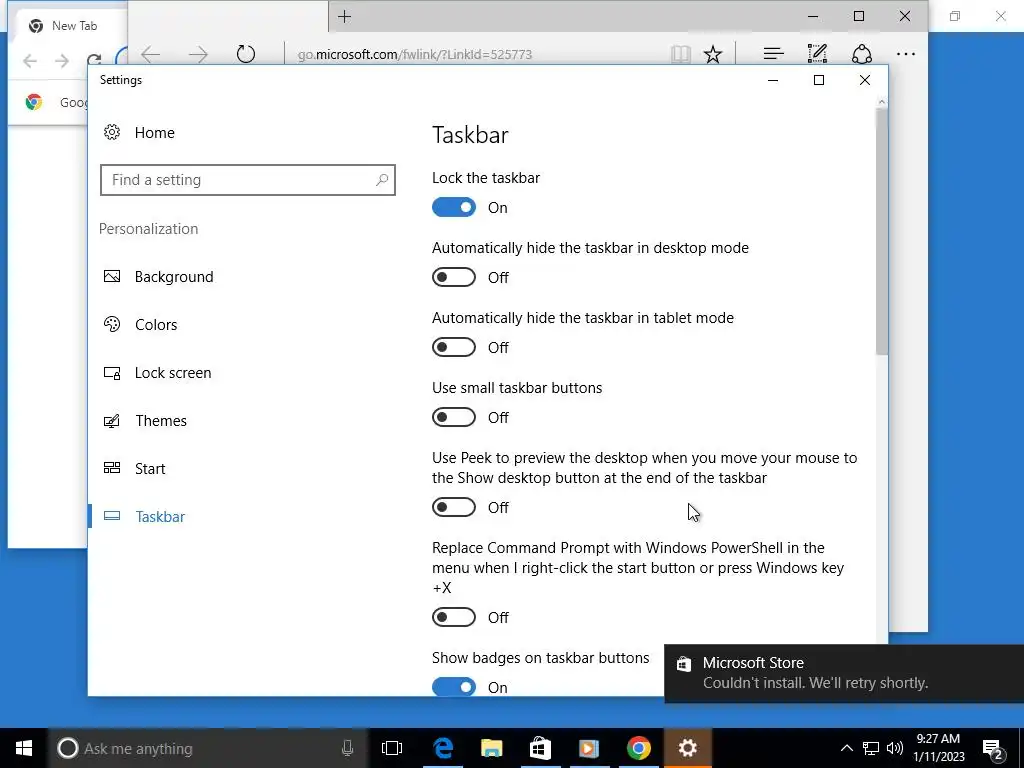Open Microsoft Store from taskbar

click(x=540, y=748)
